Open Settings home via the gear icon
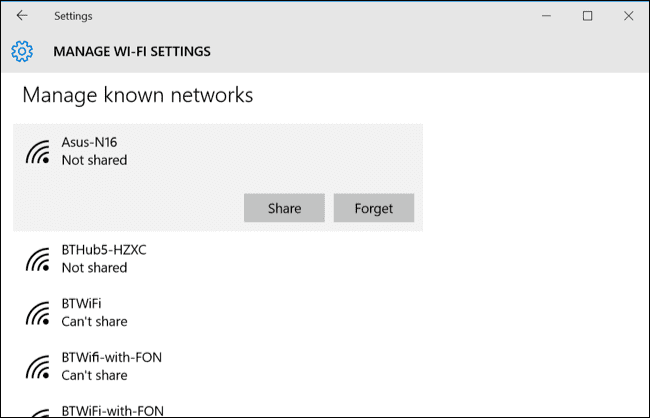650x418 pixels. (x=22, y=51)
